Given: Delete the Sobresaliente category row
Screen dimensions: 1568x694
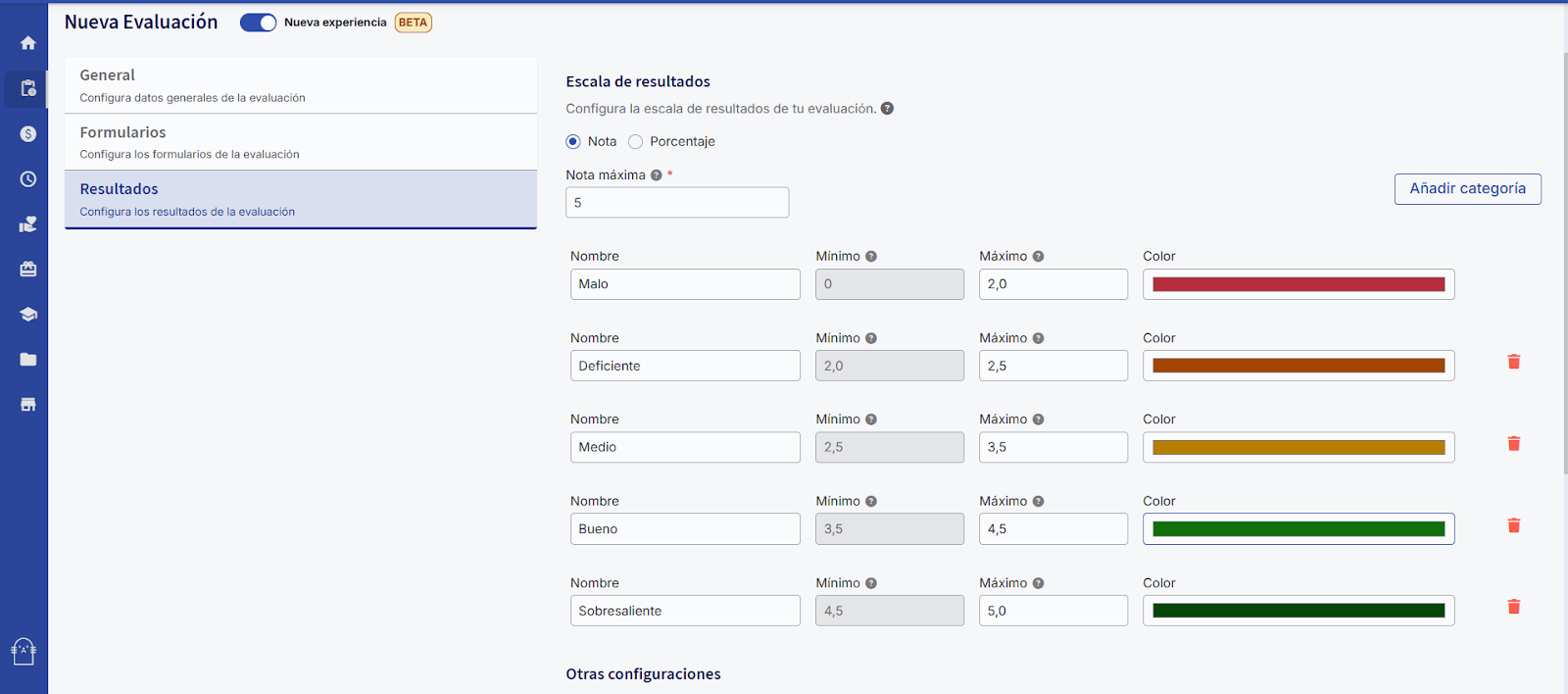Looking at the screenshot, I should pyautogui.click(x=1513, y=608).
